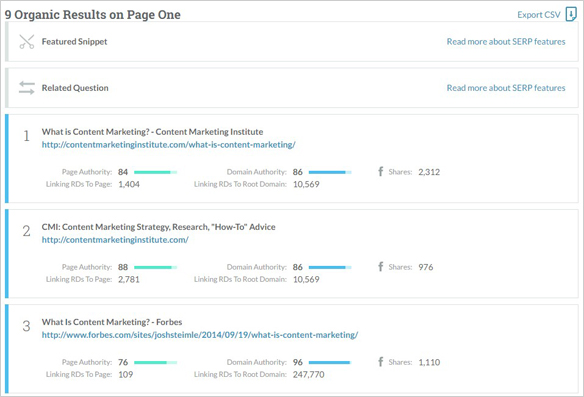Click the Page Authority value 88
The height and width of the screenshot is (397, 584).
click(123, 267)
